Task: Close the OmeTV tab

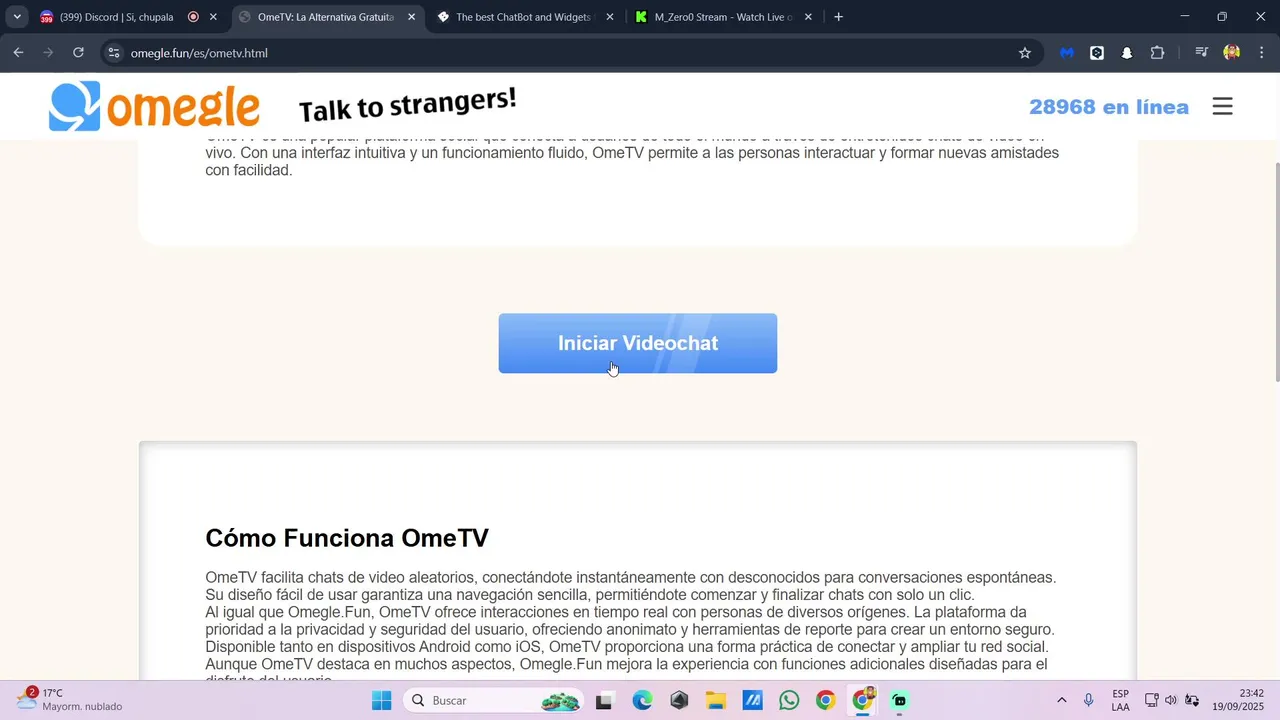Action: (411, 17)
